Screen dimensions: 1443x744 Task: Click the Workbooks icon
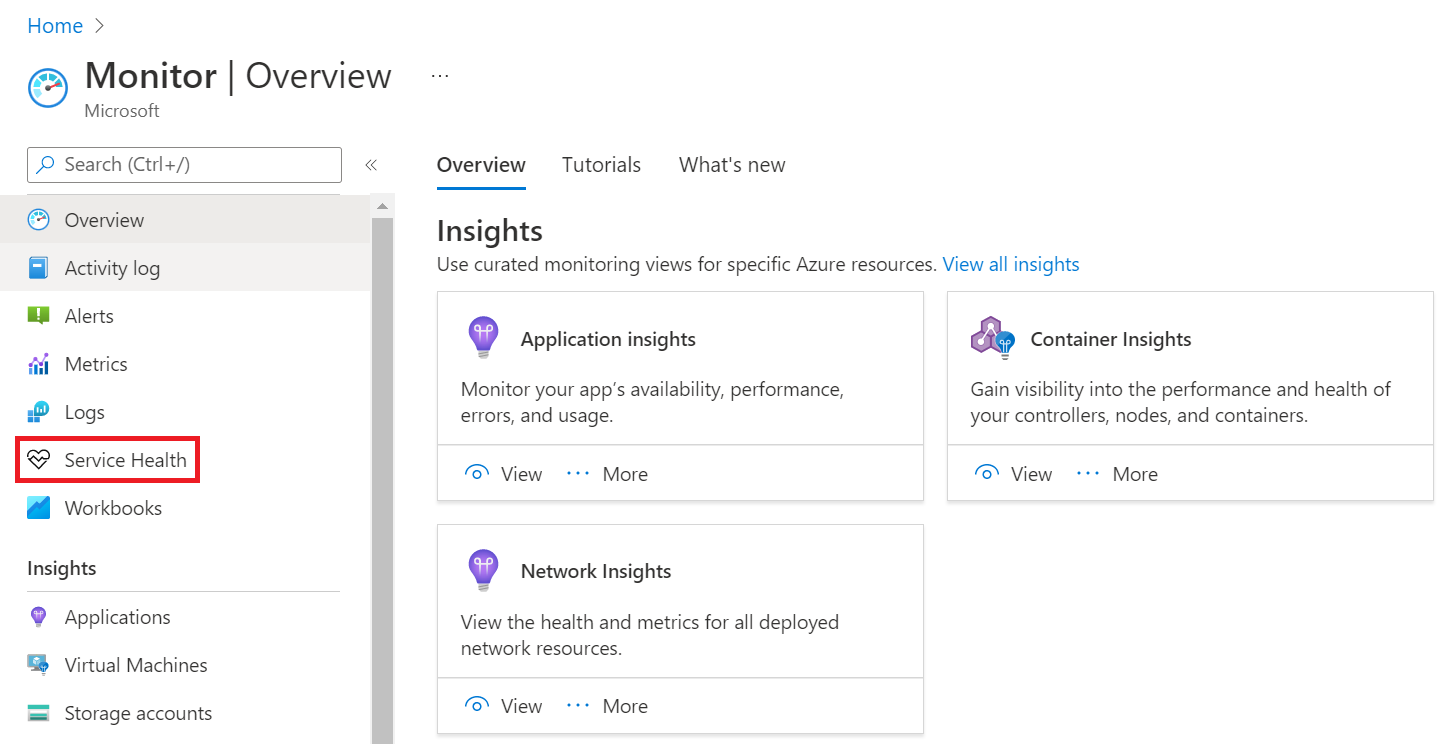[x=39, y=508]
